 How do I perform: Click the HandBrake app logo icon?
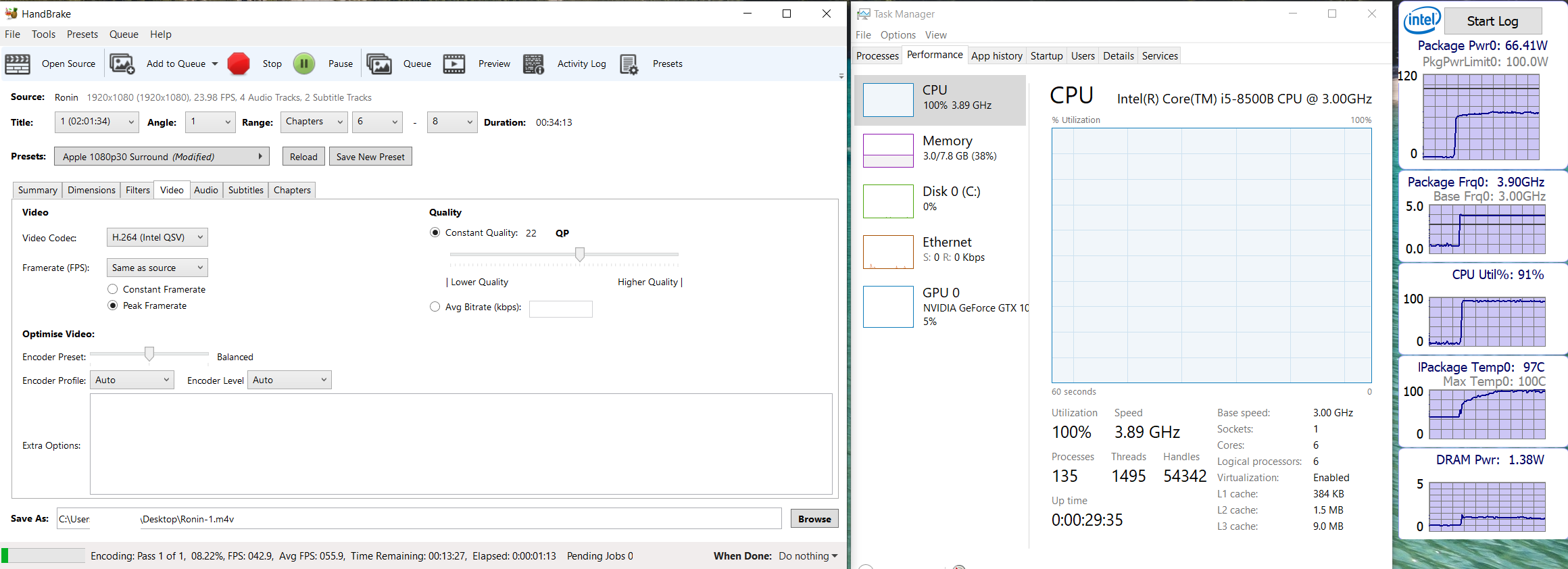(x=11, y=13)
